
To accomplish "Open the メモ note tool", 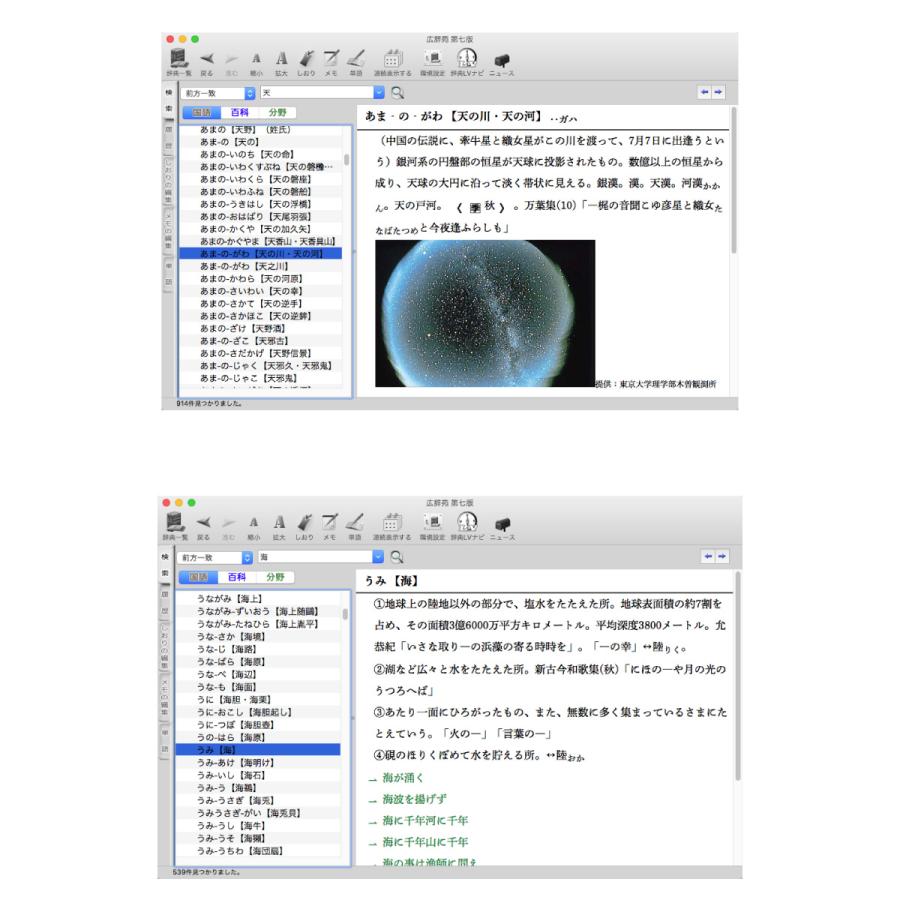I will pos(331,60).
